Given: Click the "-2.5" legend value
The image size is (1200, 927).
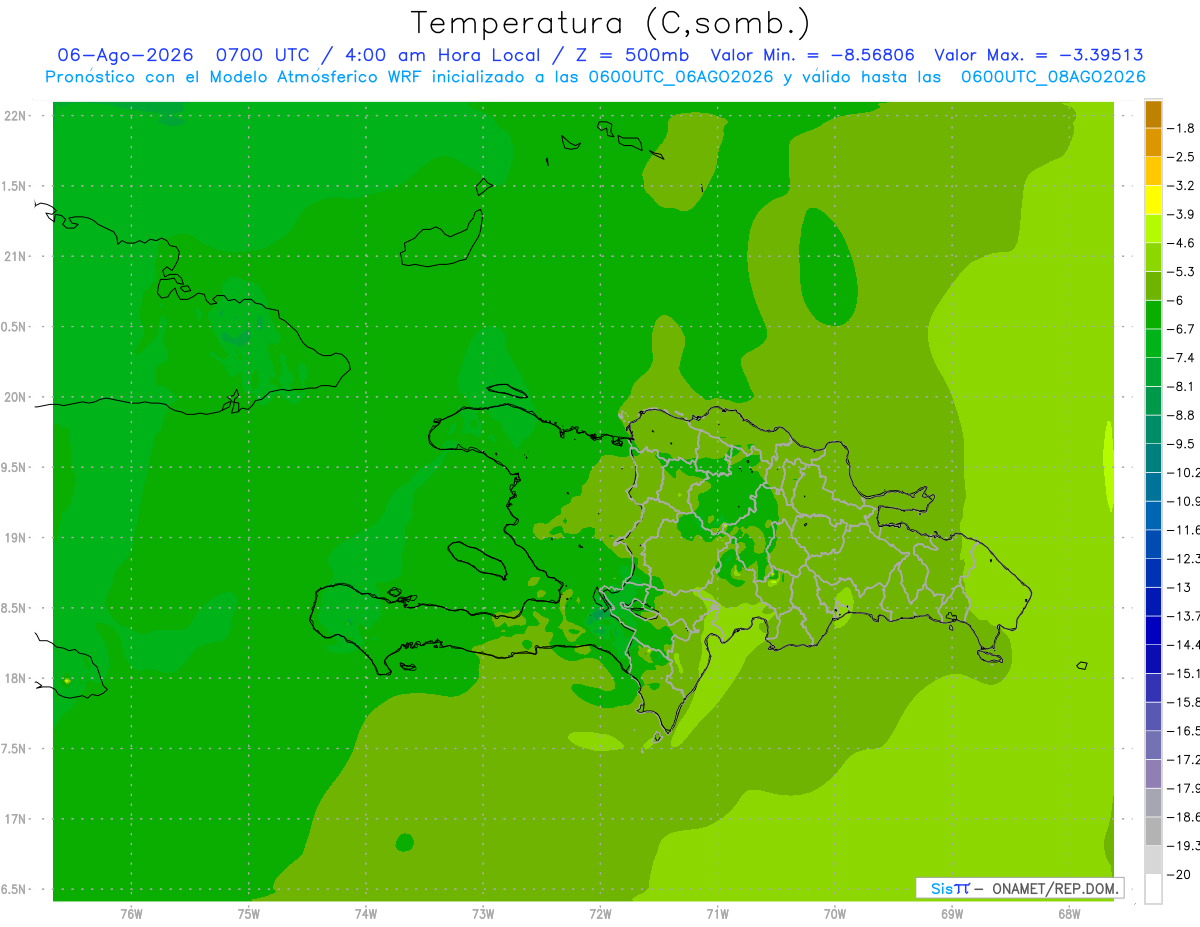Looking at the screenshot, I should pos(1181,157).
